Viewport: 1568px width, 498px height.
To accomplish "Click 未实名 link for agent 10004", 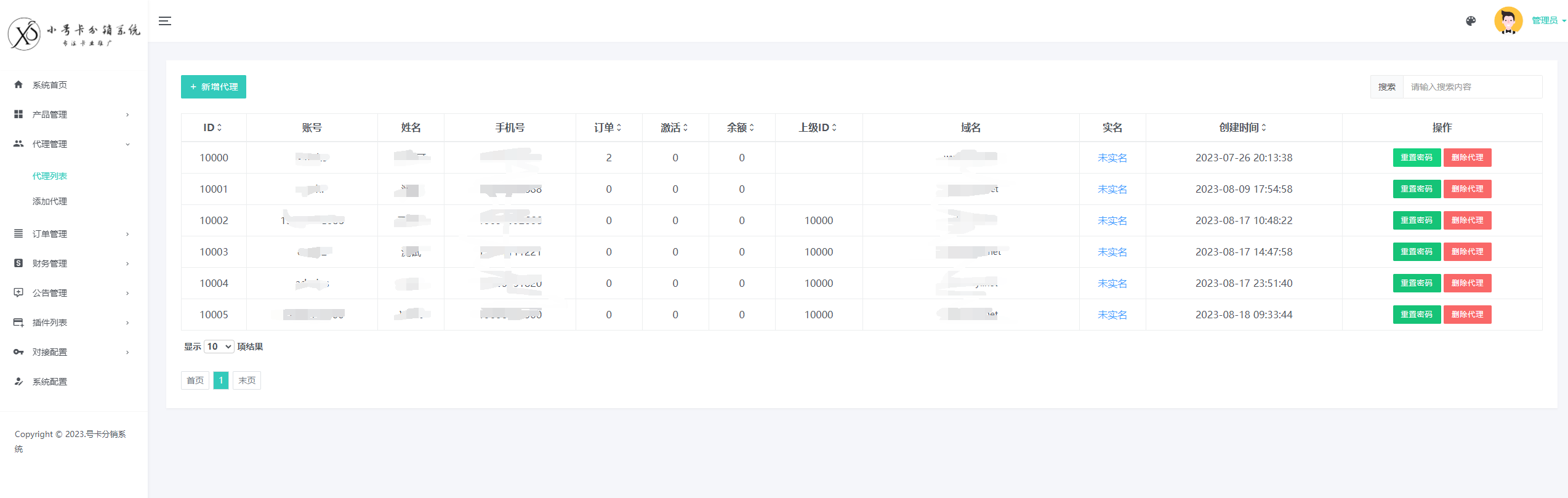I will click(x=1112, y=284).
